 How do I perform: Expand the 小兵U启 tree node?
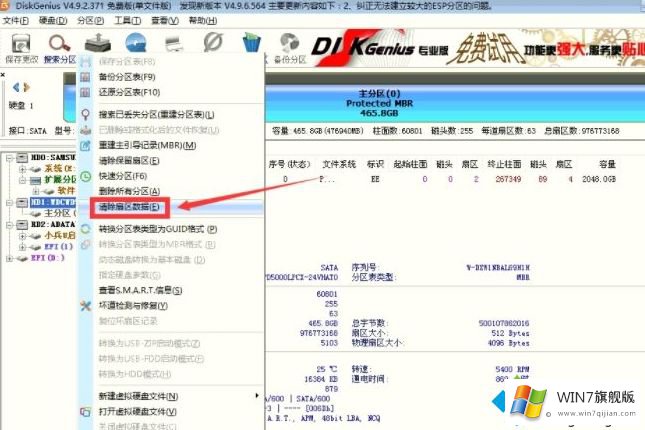tap(23, 236)
